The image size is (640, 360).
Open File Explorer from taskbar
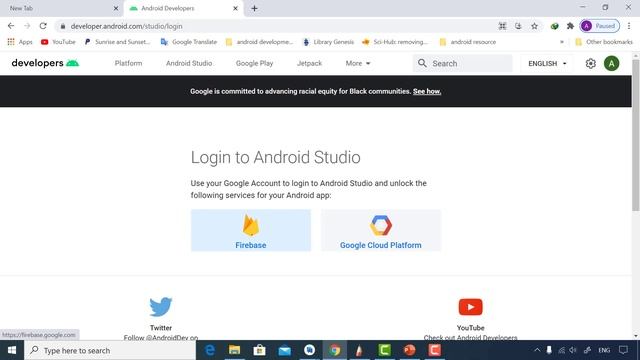234,350
